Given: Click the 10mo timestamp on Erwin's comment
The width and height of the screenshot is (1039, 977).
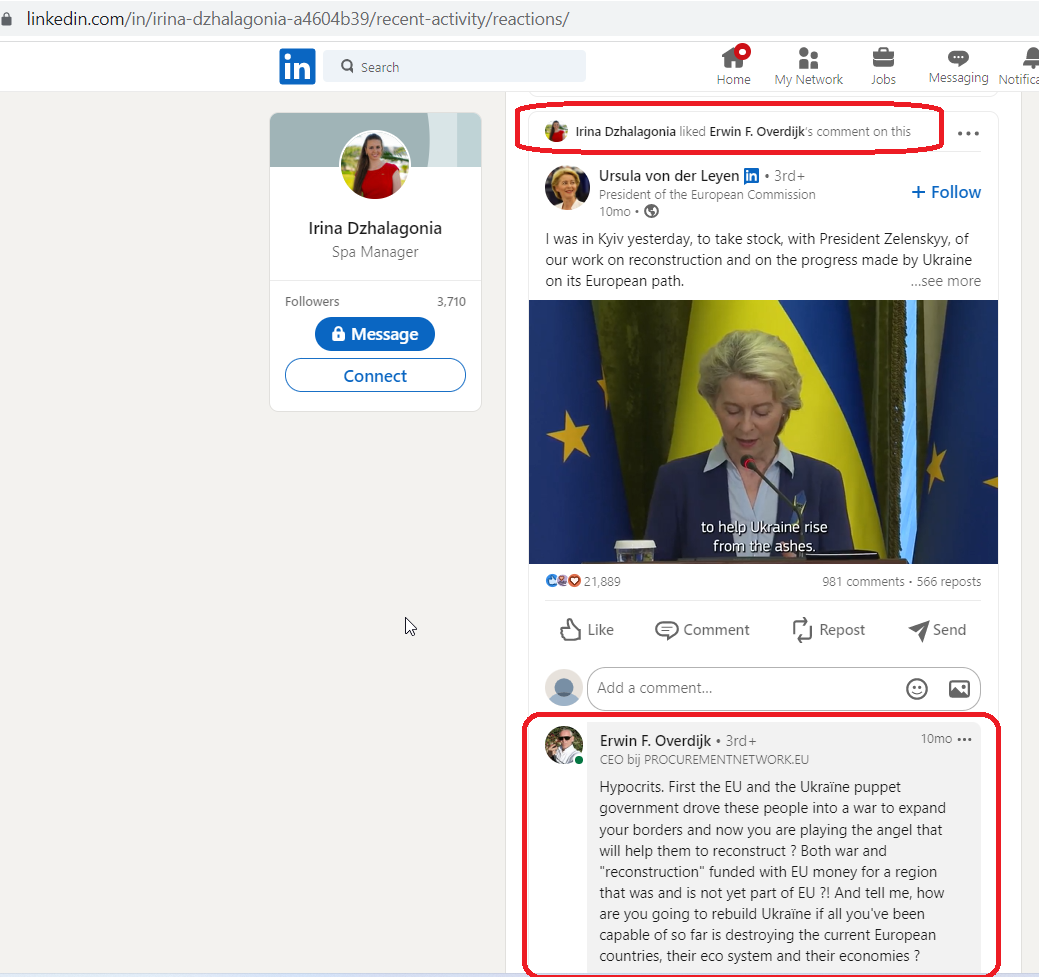Looking at the screenshot, I should pos(936,739).
